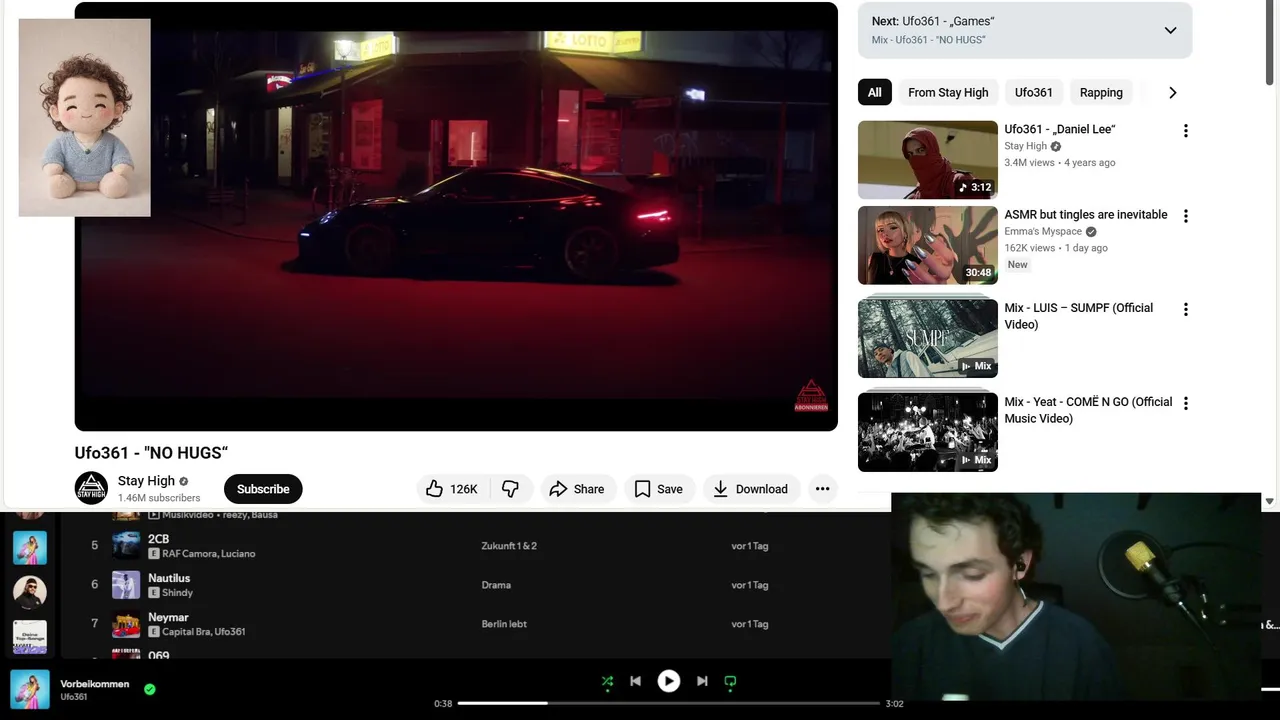1280x720 pixels.
Task: Expand the Next: Ufo361 Games playlist panel
Action: (1170, 30)
